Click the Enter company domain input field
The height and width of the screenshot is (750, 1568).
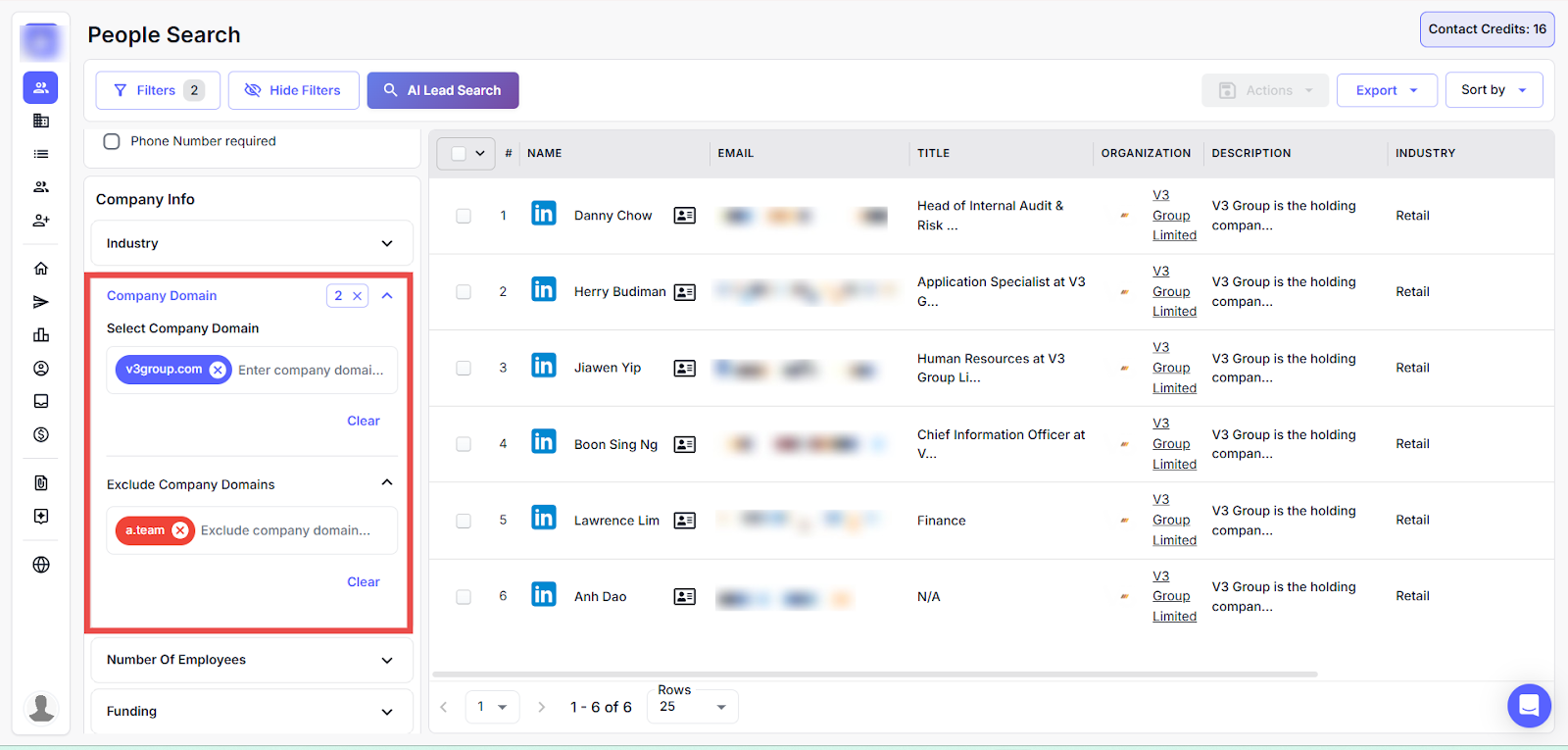tap(312, 370)
